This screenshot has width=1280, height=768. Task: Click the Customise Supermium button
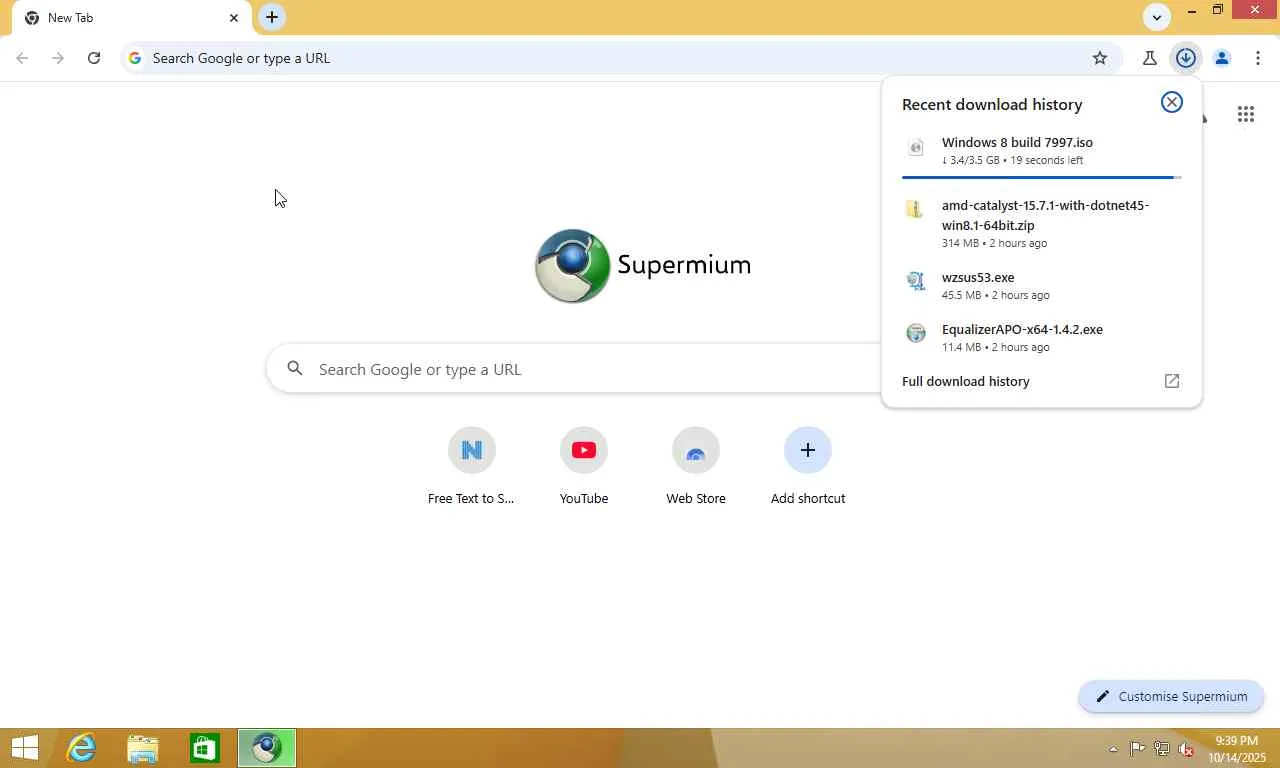click(x=1171, y=696)
